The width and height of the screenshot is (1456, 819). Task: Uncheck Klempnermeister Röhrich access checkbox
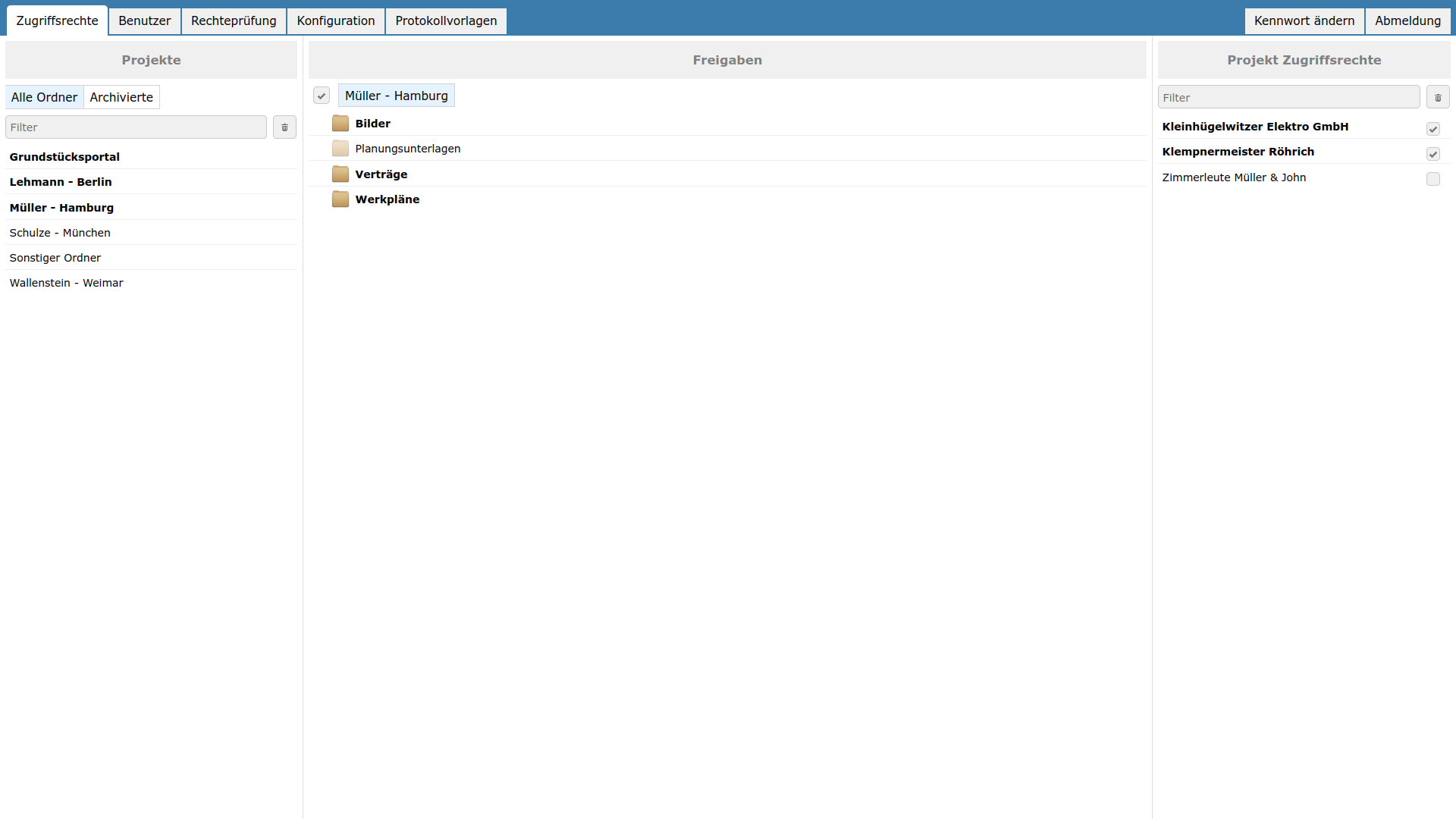point(1432,154)
